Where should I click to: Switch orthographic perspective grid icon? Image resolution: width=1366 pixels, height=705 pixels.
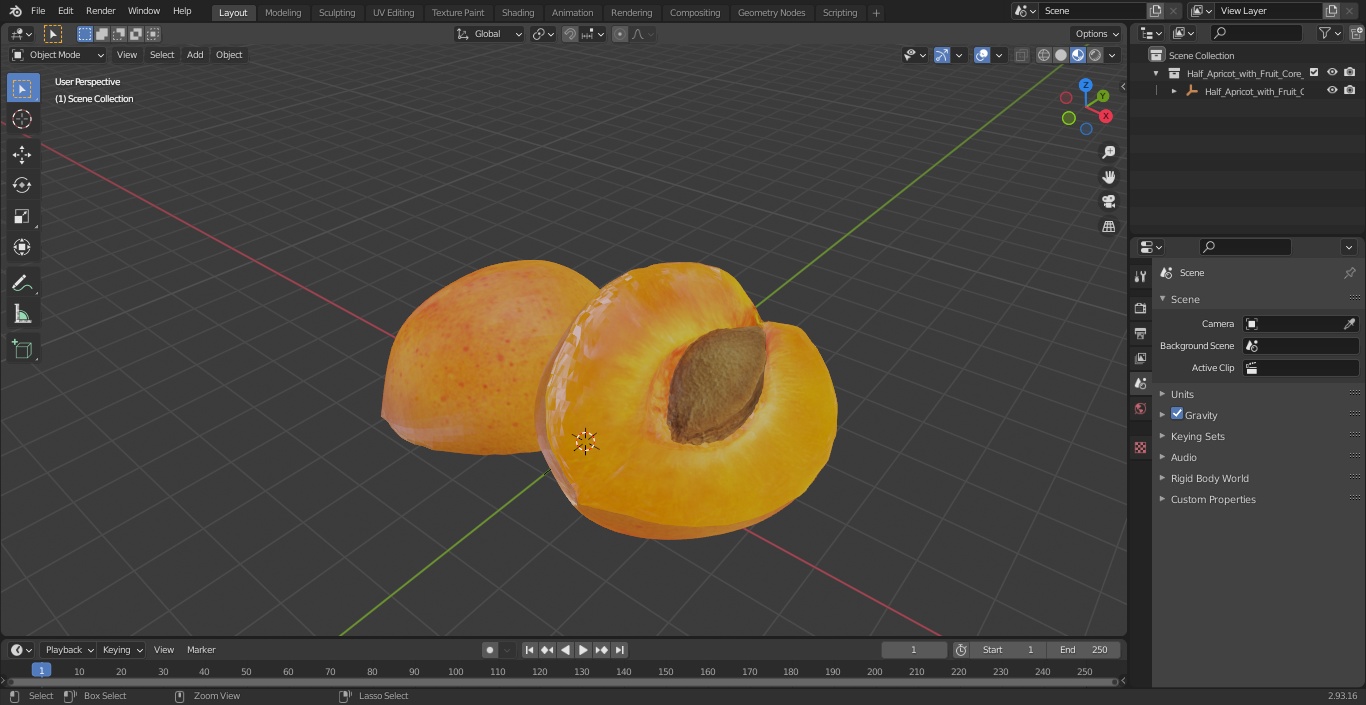point(1108,226)
